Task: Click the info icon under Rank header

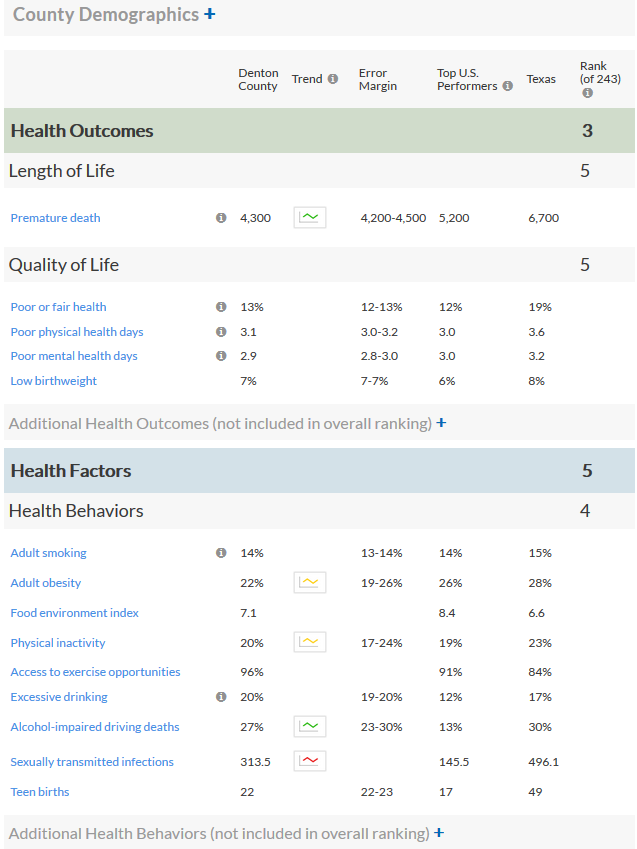Action: 587,93
